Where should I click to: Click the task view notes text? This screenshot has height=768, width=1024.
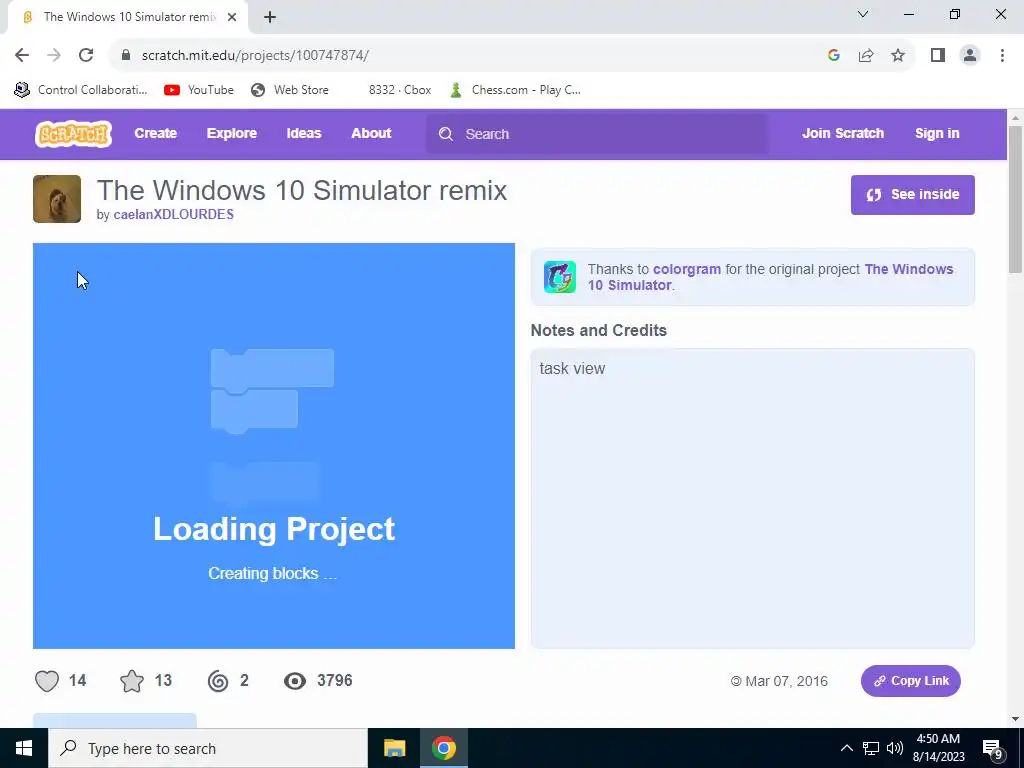click(572, 369)
